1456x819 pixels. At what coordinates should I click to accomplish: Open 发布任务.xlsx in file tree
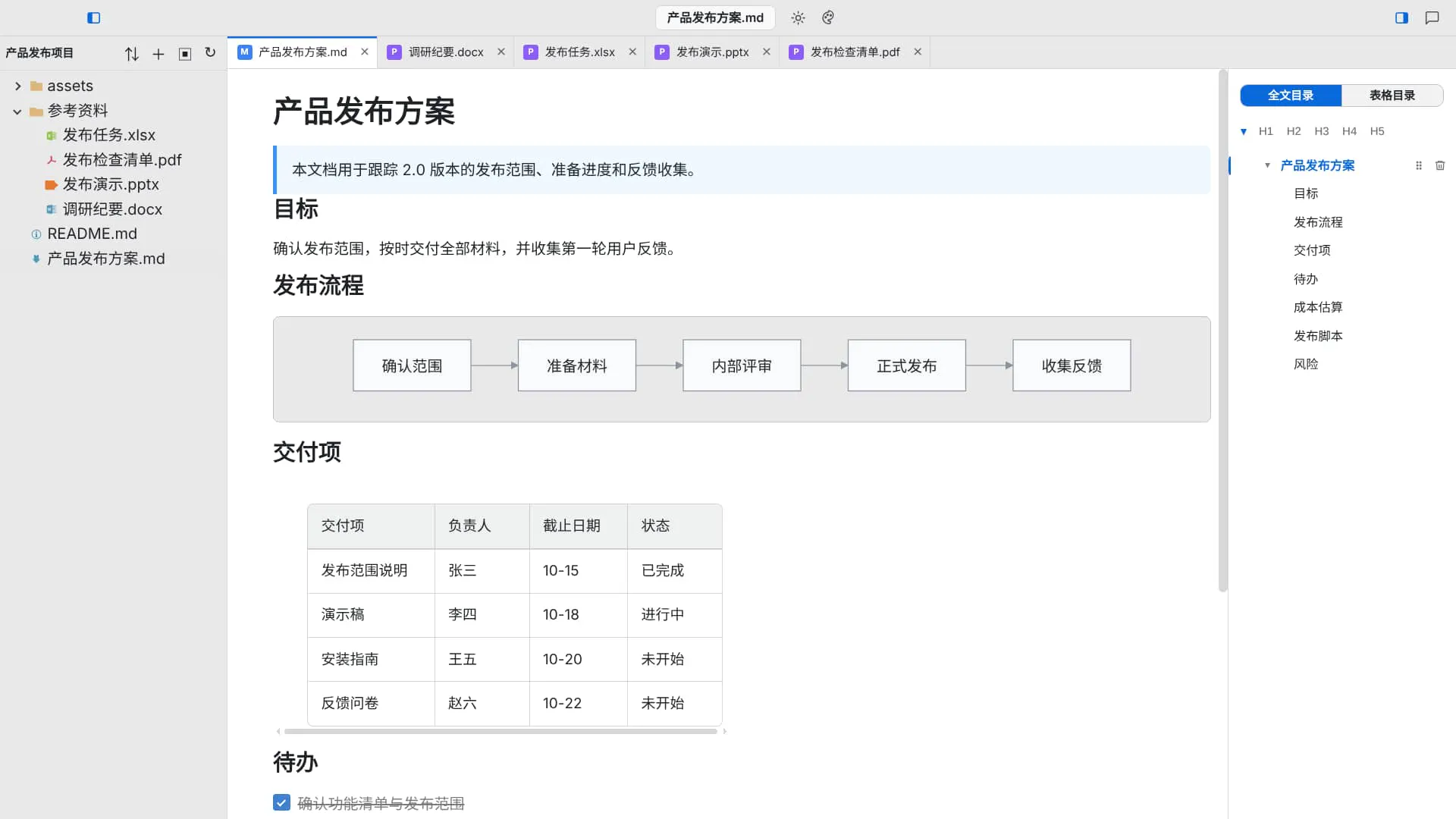tap(108, 135)
